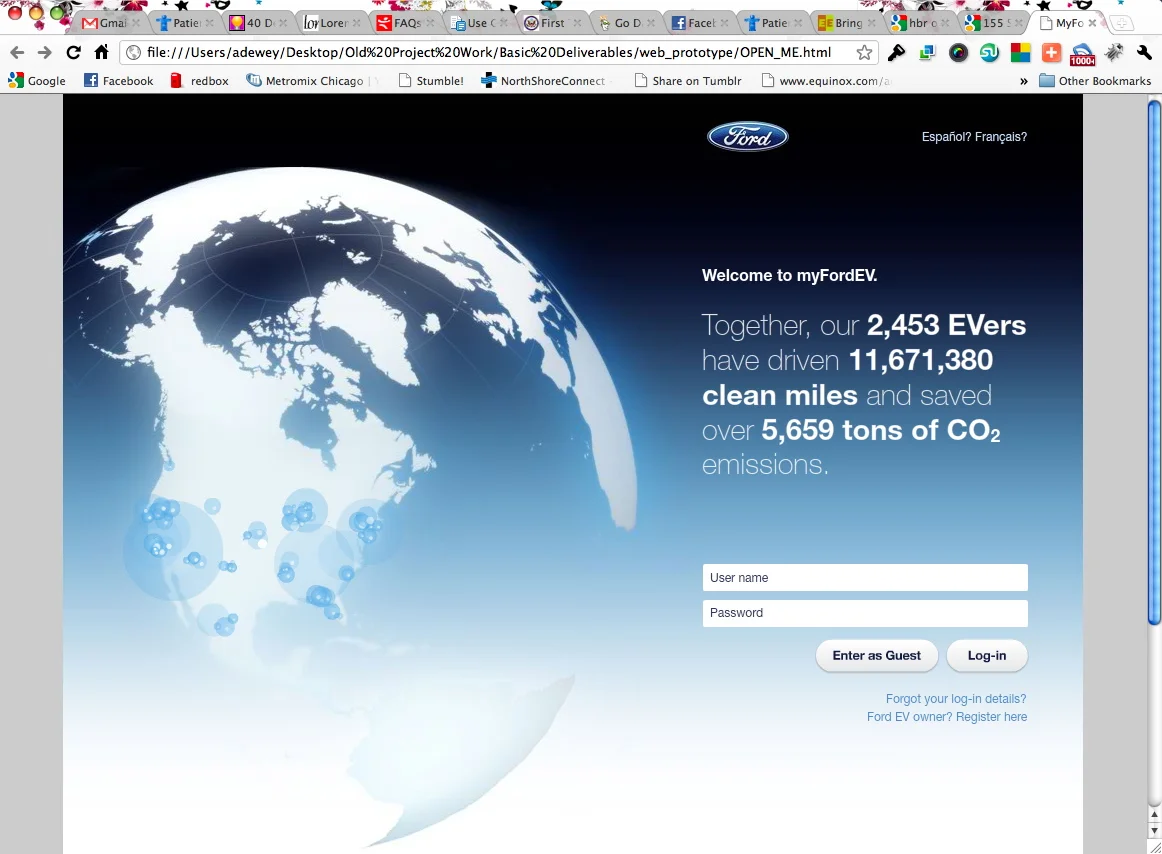Open the StumbleUpon extension icon
Screen dimensions: 1162x854
[989, 53]
